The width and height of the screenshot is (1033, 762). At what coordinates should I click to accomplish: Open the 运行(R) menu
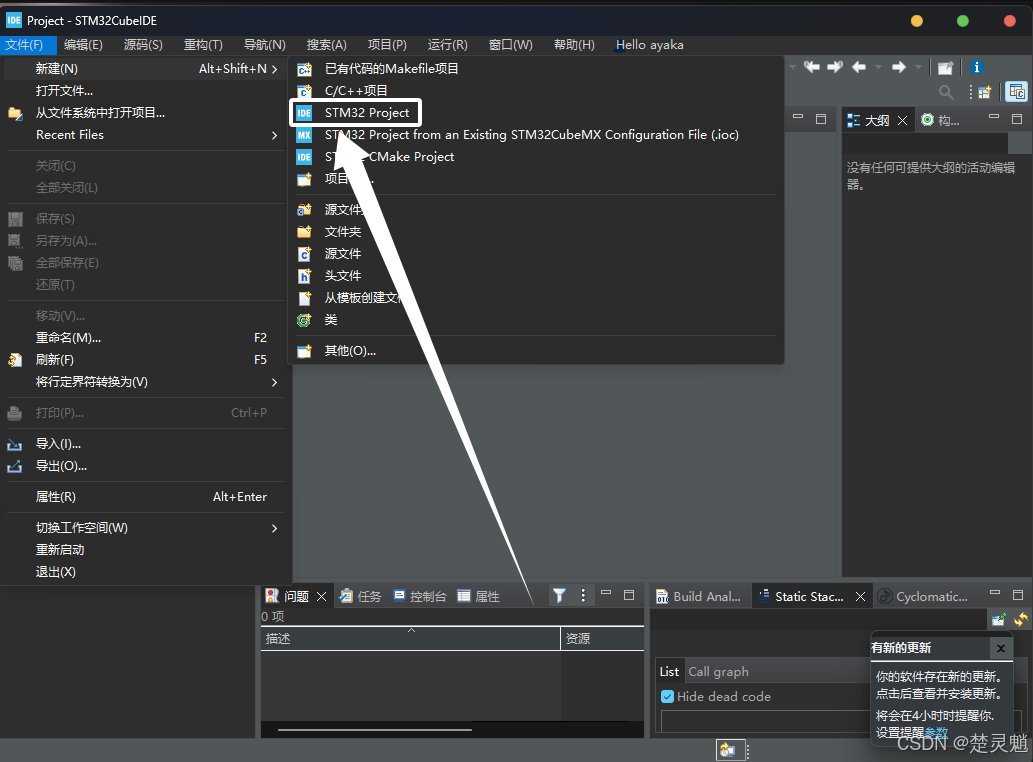[x=447, y=45]
